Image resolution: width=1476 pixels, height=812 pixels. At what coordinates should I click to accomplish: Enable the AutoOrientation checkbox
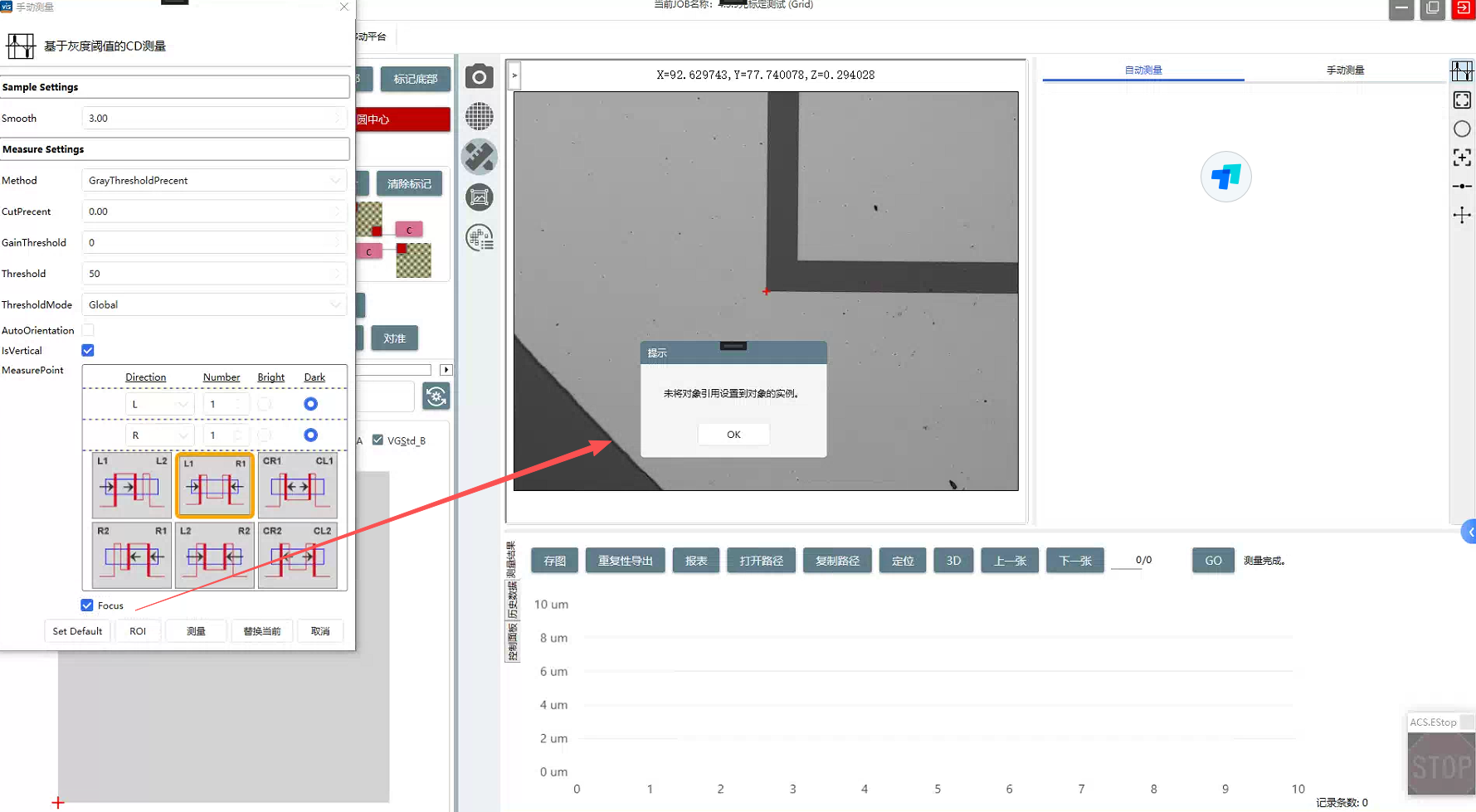(88, 330)
